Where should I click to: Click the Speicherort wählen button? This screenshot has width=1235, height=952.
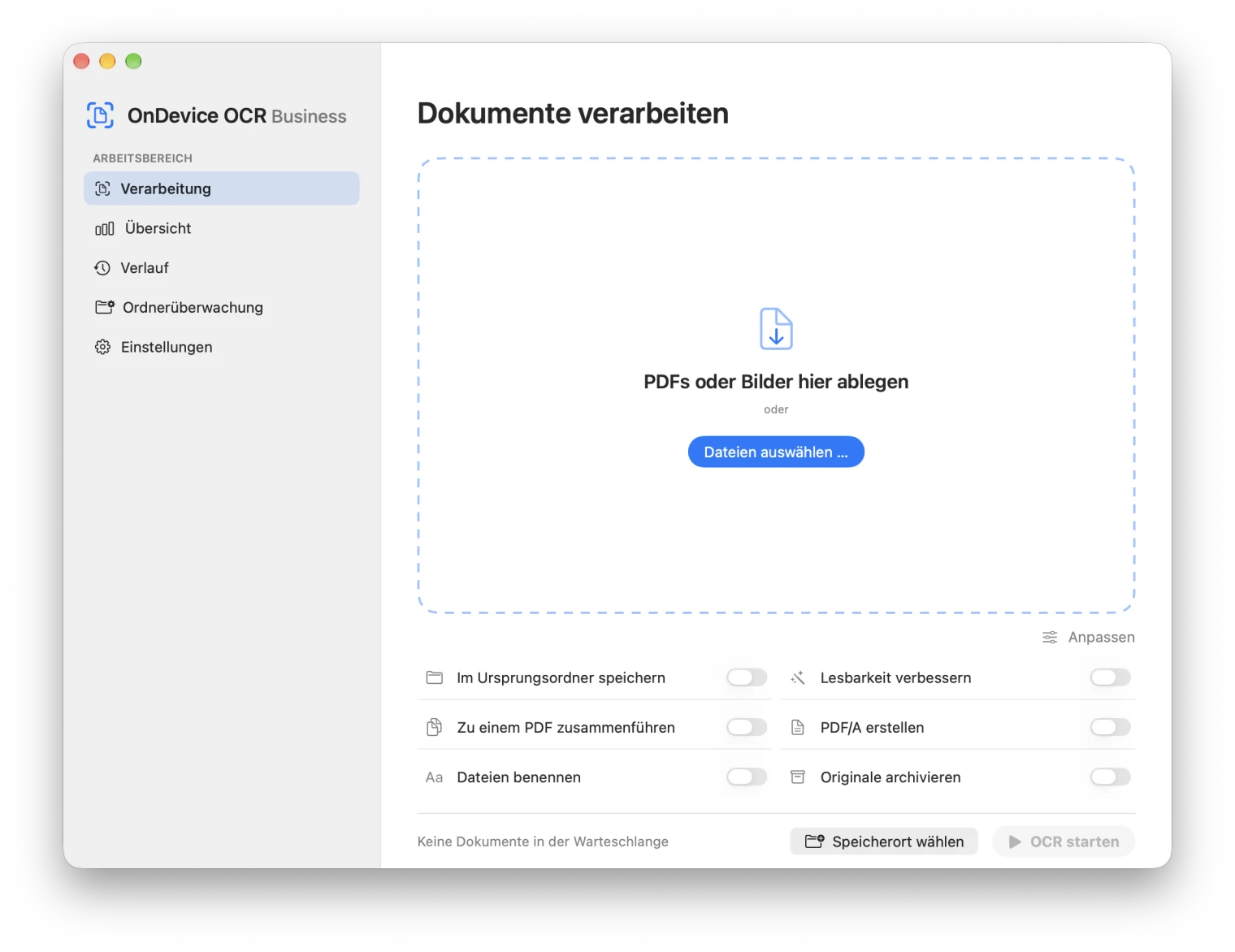point(884,842)
